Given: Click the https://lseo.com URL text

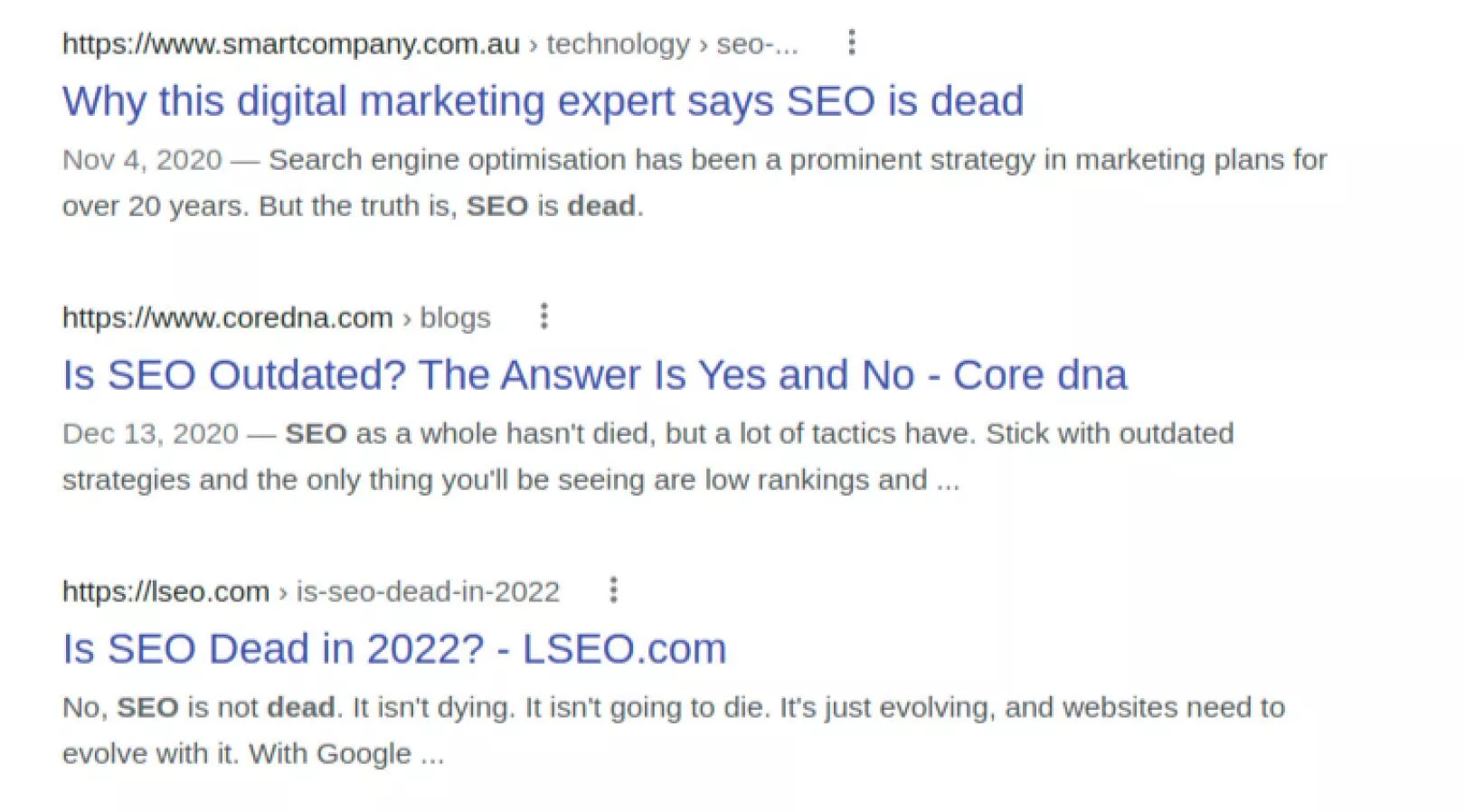Looking at the screenshot, I should [165, 592].
